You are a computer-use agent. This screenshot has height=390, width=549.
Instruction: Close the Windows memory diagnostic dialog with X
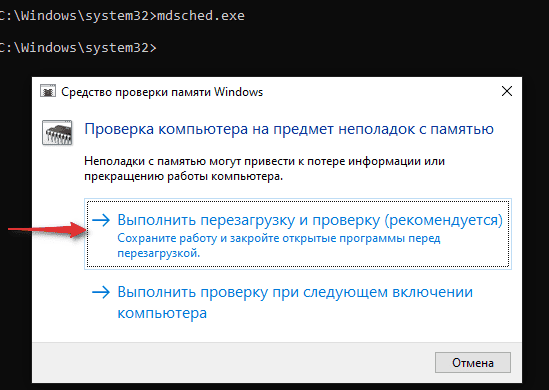[x=507, y=91]
